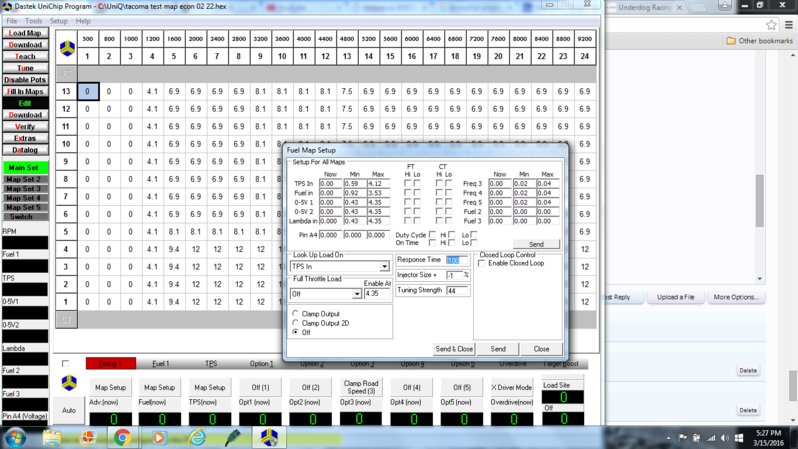This screenshot has width=798, height=449.
Task: Tick CT Lo checkbox for Lambda in
Action: tap(448, 221)
